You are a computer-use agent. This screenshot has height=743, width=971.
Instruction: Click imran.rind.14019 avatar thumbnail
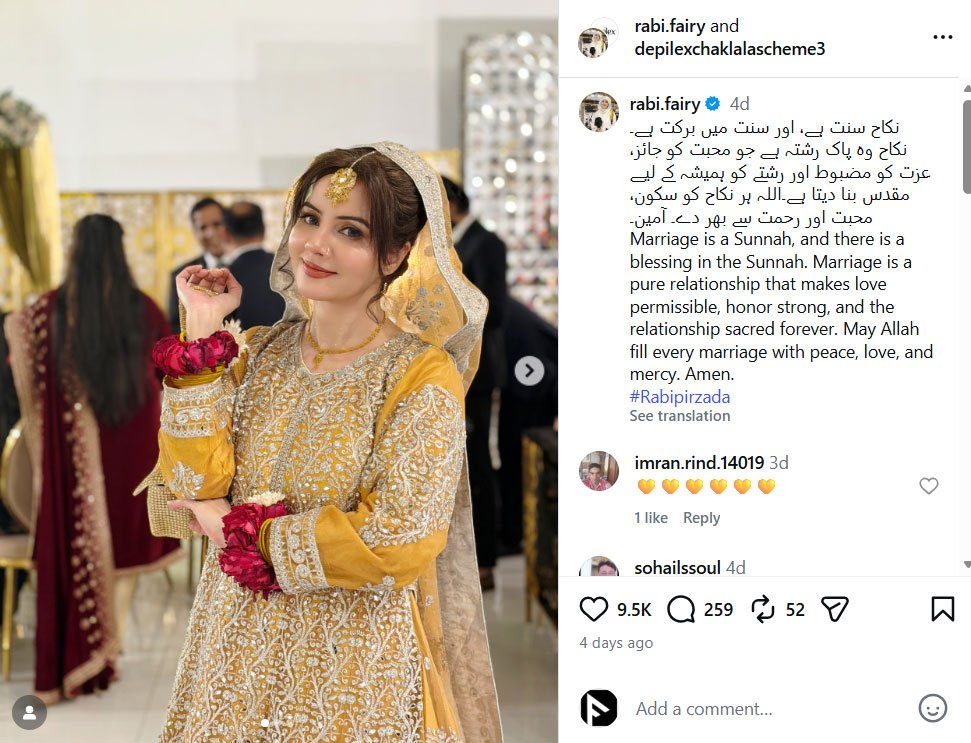coord(599,471)
